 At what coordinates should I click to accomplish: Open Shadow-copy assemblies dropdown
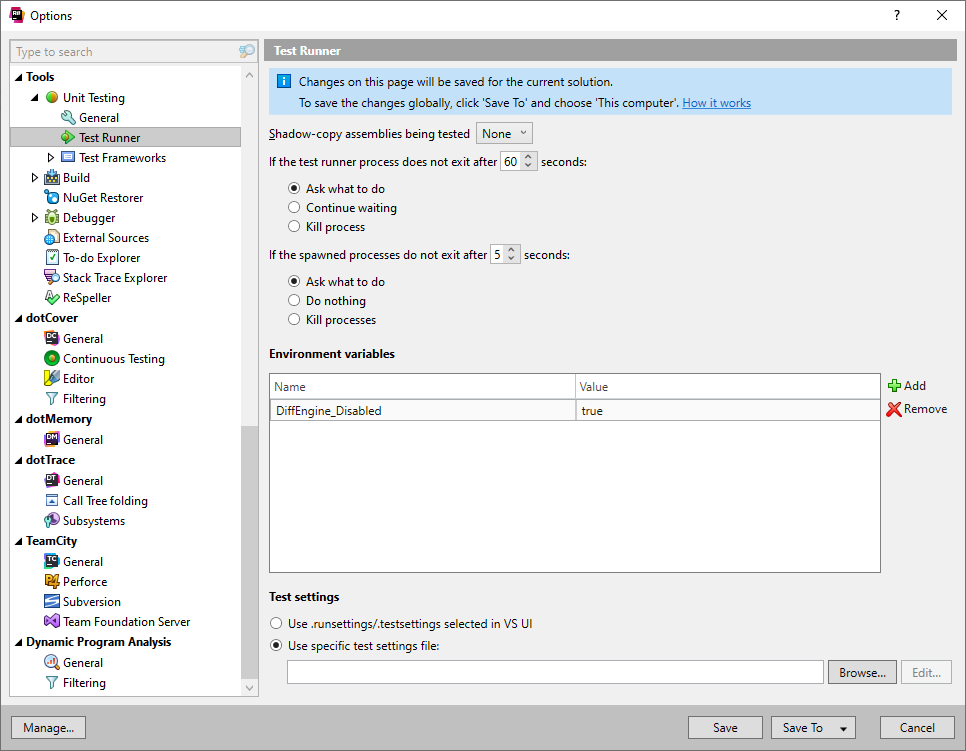(504, 134)
